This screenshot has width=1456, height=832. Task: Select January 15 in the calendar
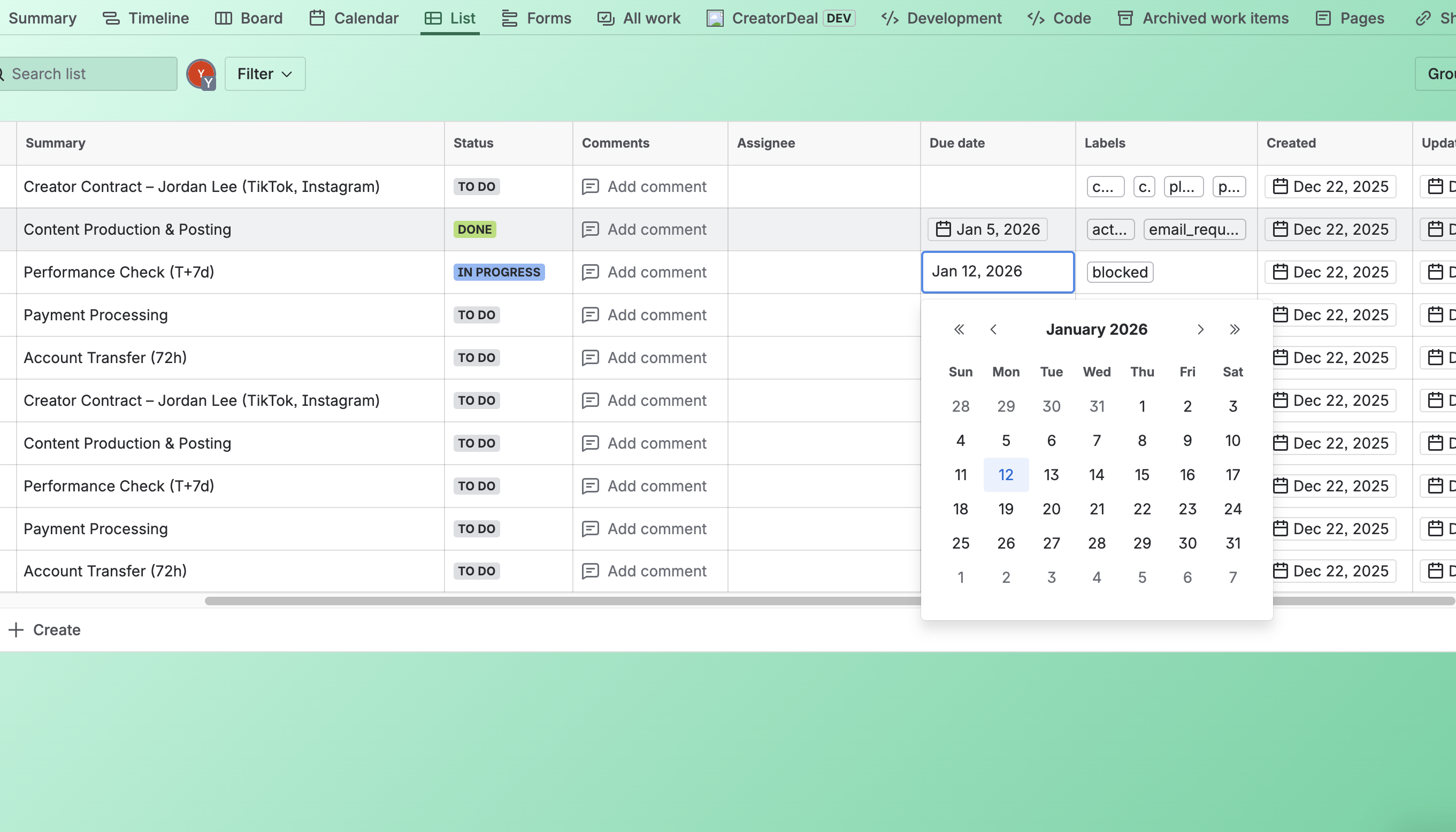[1141, 475]
